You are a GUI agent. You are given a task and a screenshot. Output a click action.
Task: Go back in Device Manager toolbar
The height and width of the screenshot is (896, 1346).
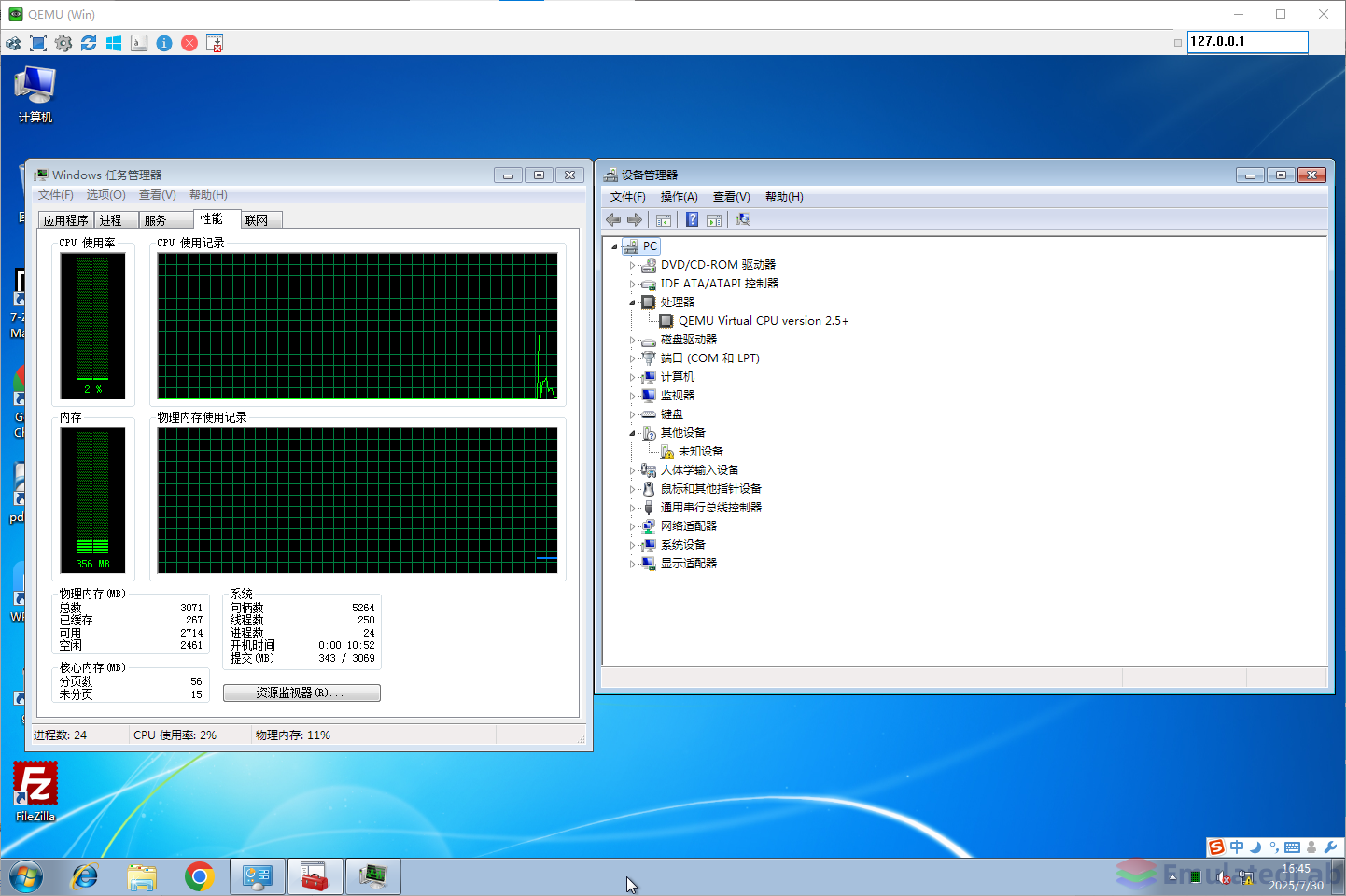[x=613, y=219]
